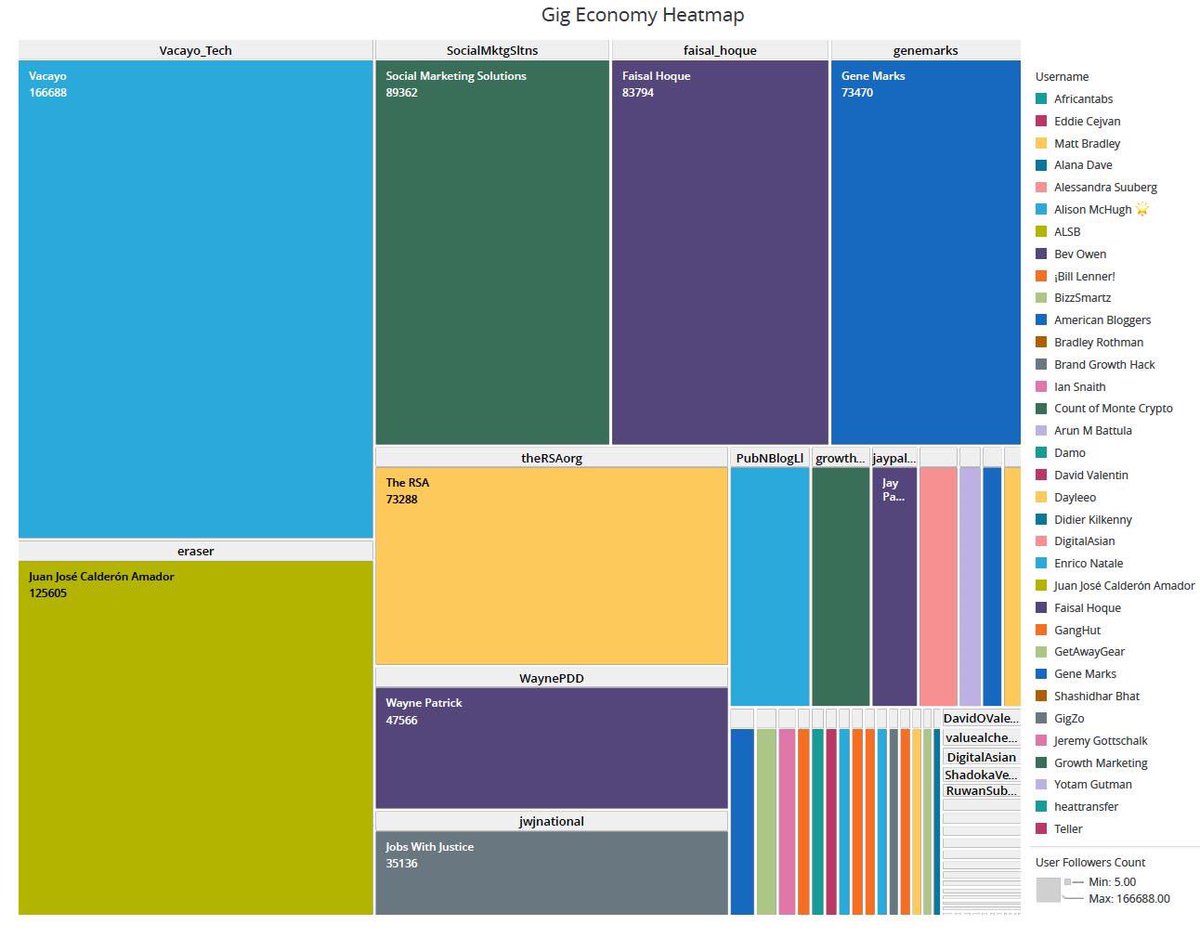Select GangHut legend entry

pyautogui.click(x=1069, y=630)
